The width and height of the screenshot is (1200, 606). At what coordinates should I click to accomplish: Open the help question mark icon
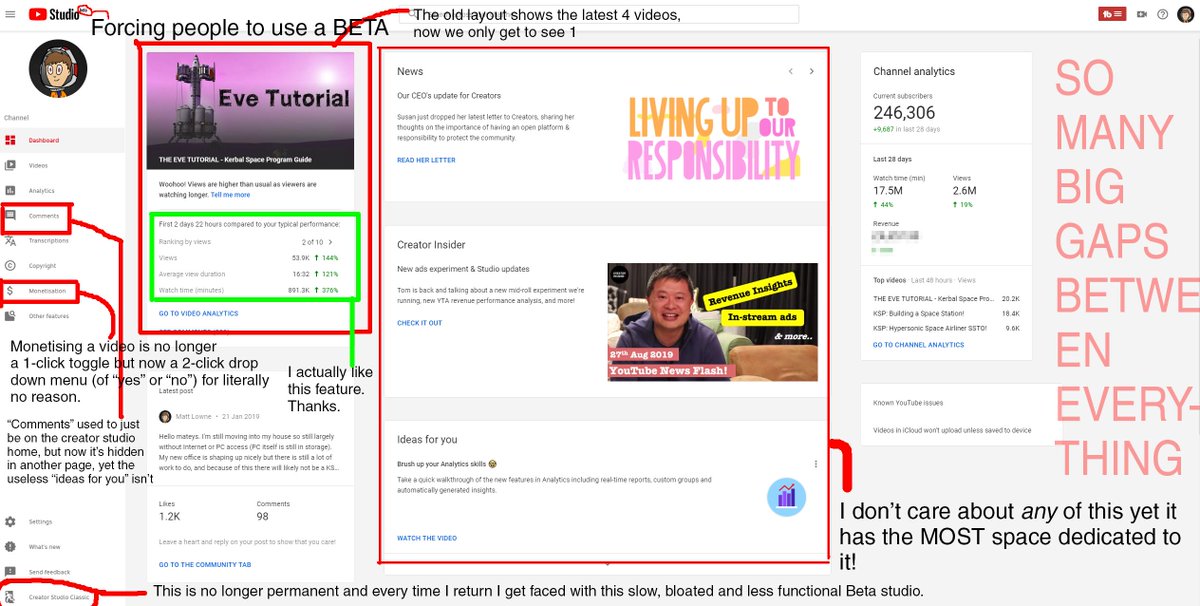[1162, 14]
